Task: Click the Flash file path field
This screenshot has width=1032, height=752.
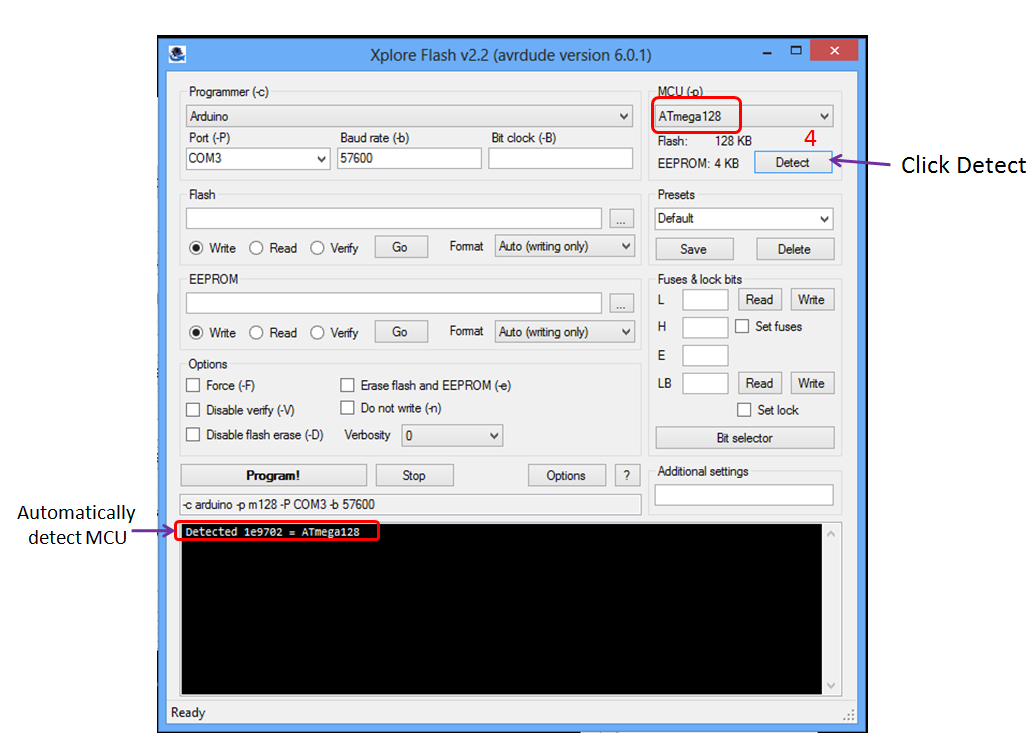Action: pyautogui.click(x=394, y=218)
